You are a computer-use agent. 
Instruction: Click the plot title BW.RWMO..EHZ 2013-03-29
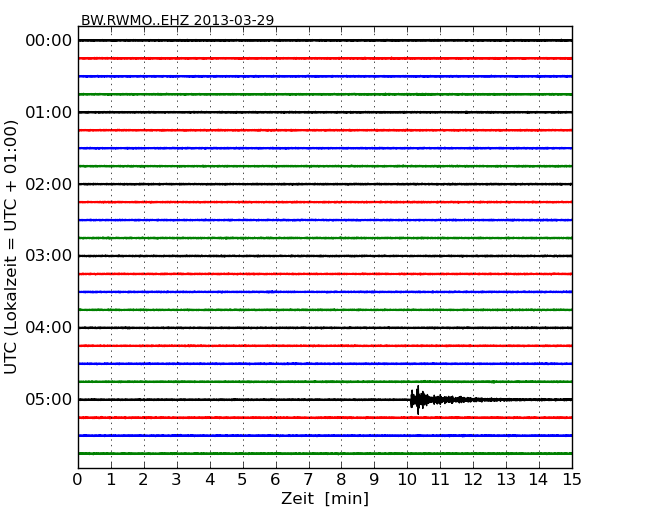177,20
